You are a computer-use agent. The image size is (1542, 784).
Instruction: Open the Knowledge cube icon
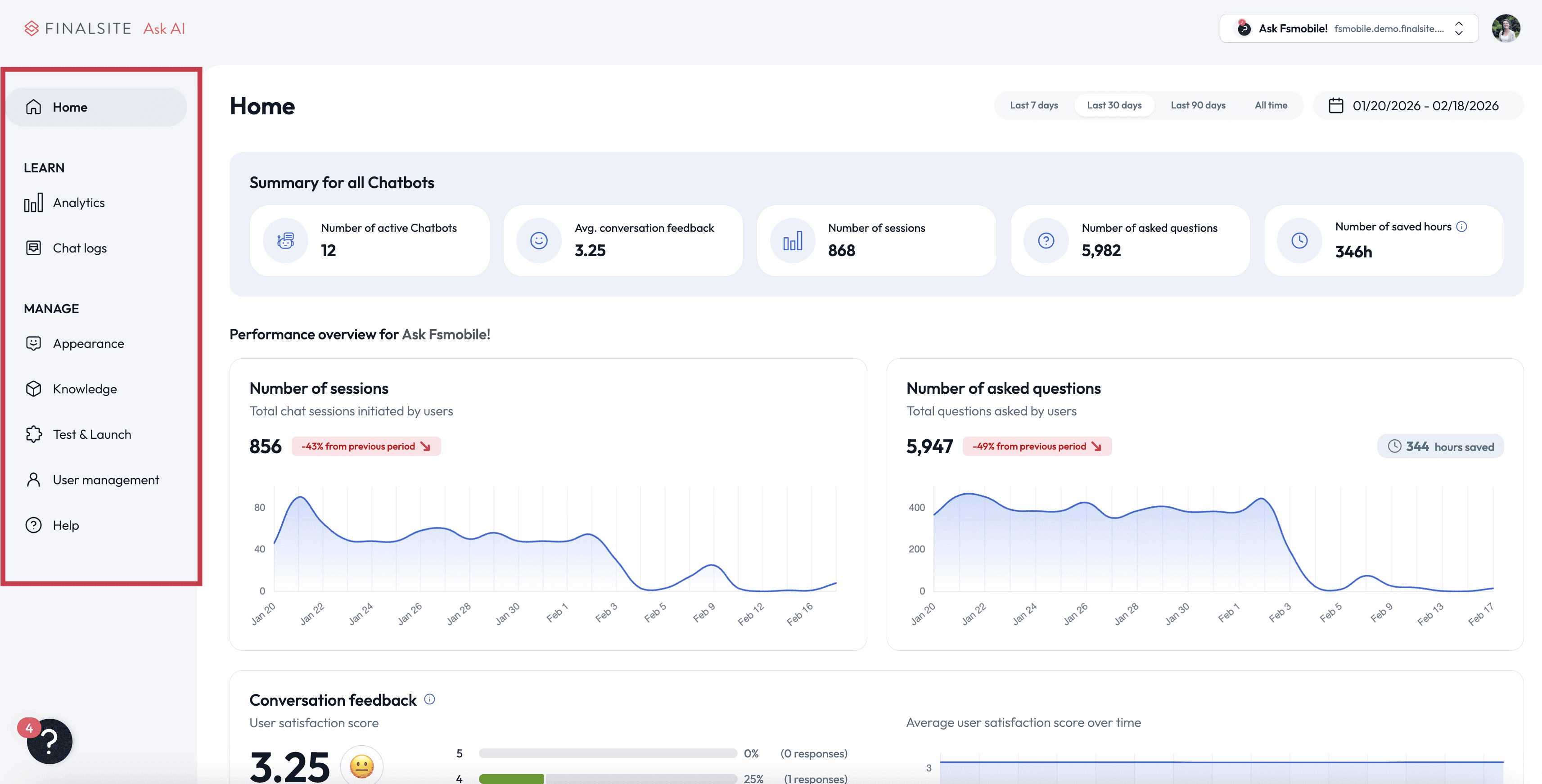coord(33,388)
